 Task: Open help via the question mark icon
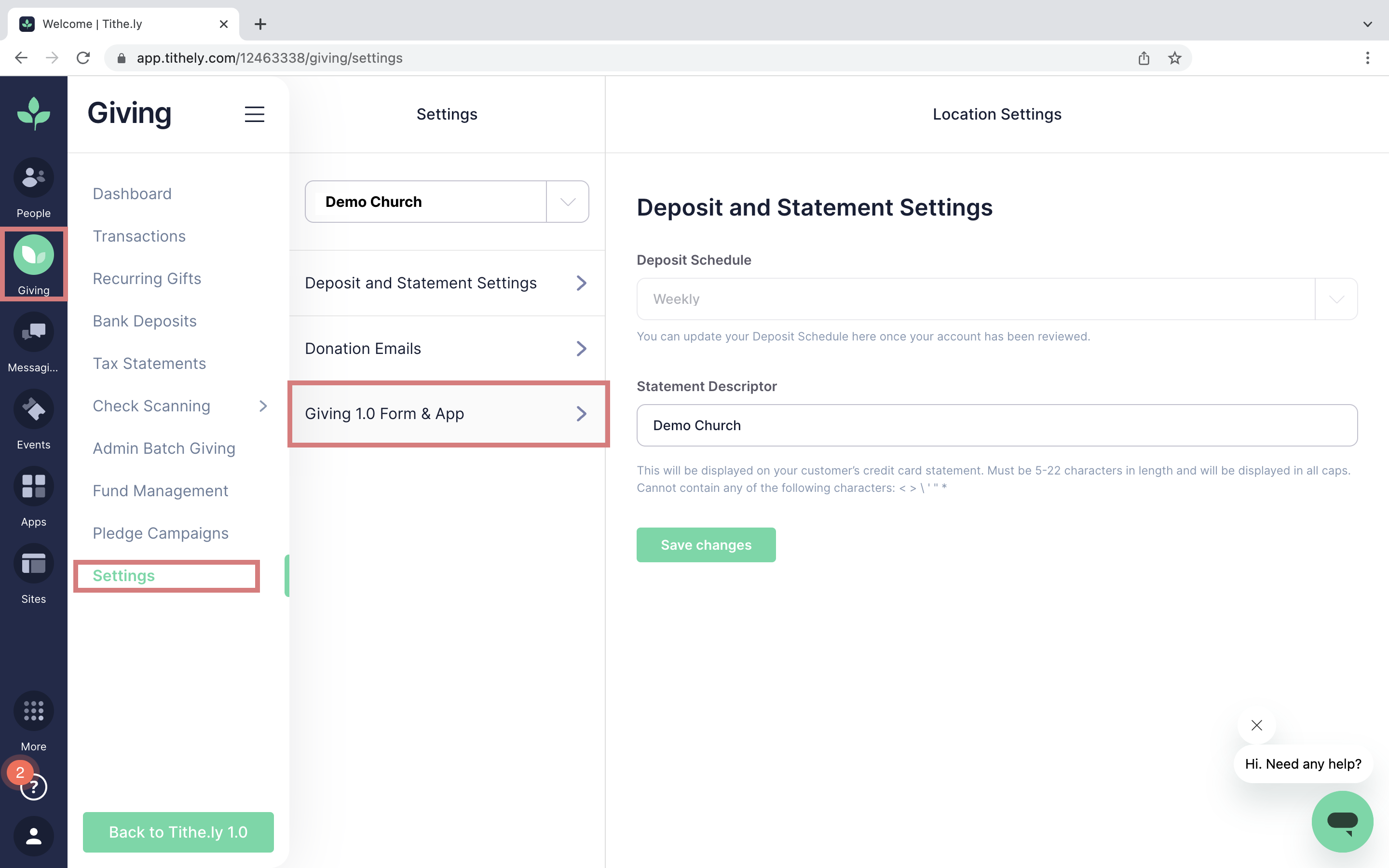coord(34,787)
